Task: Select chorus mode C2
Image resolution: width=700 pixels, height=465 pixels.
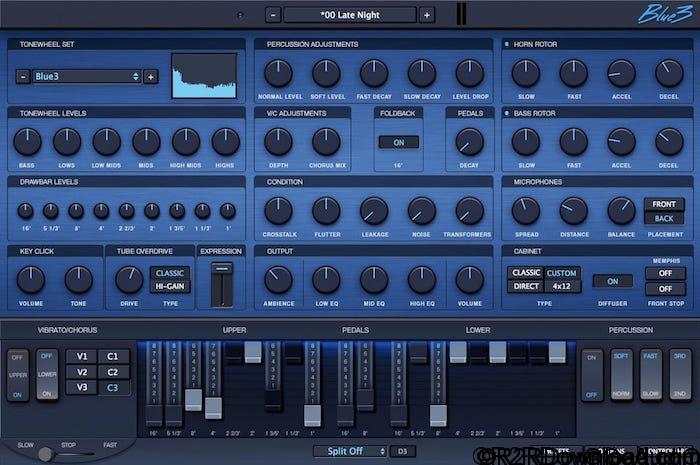Action: (112, 372)
